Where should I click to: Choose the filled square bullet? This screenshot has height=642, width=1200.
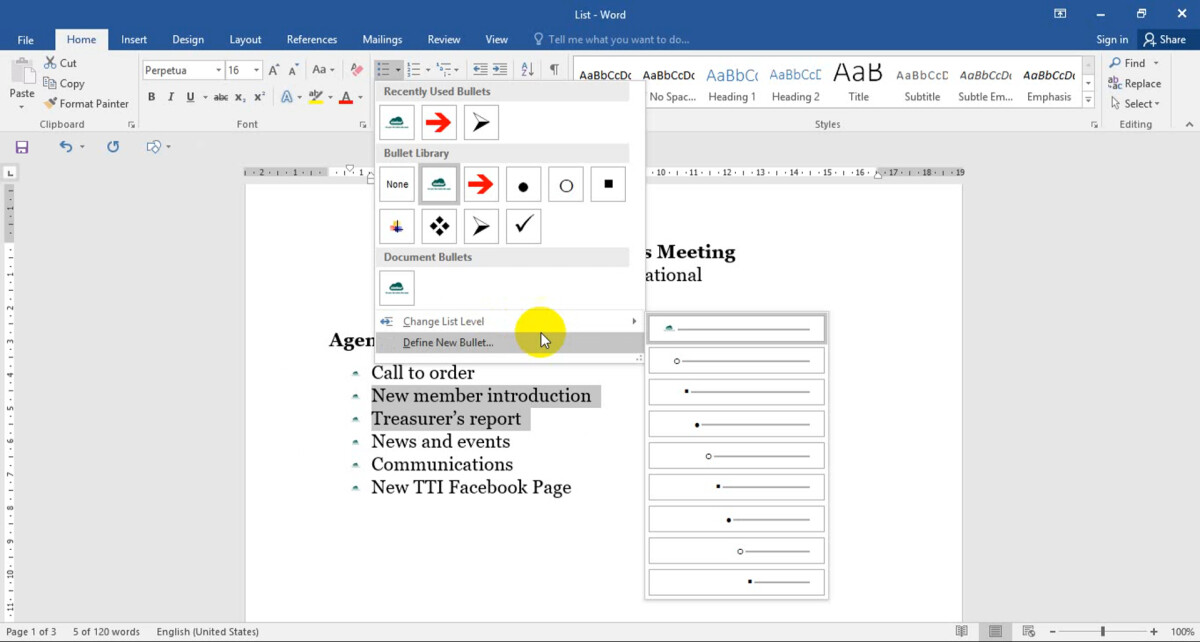[x=607, y=185]
